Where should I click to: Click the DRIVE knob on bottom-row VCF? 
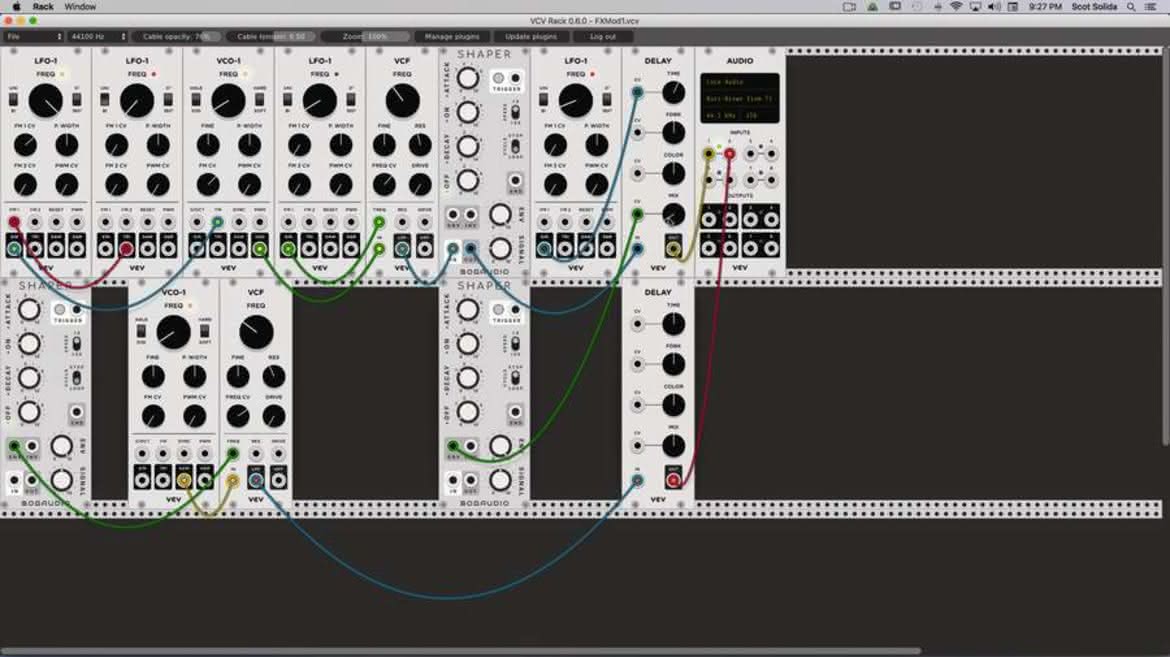pyautogui.click(x=274, y=417)
